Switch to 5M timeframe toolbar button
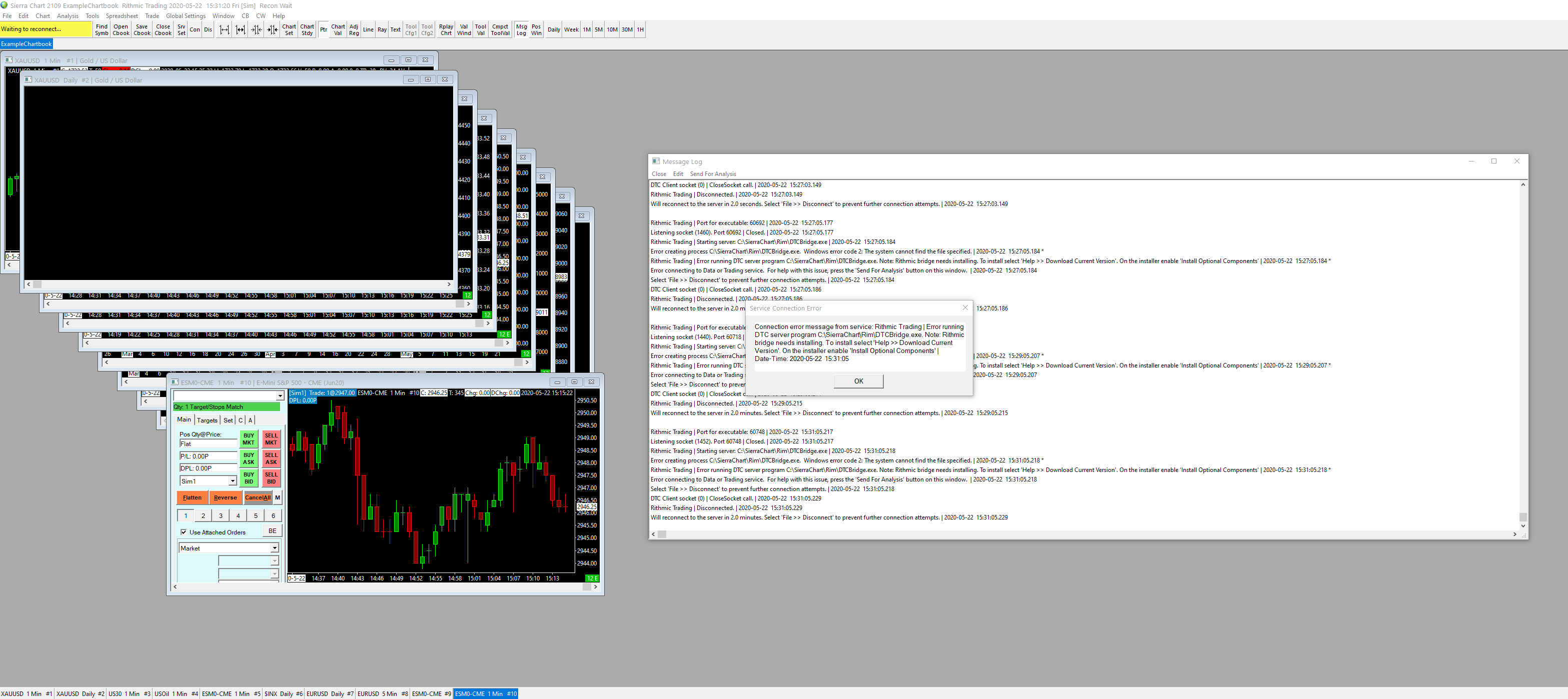The width and height of the screenshot is (1568, 699). [x=598, y=30]
